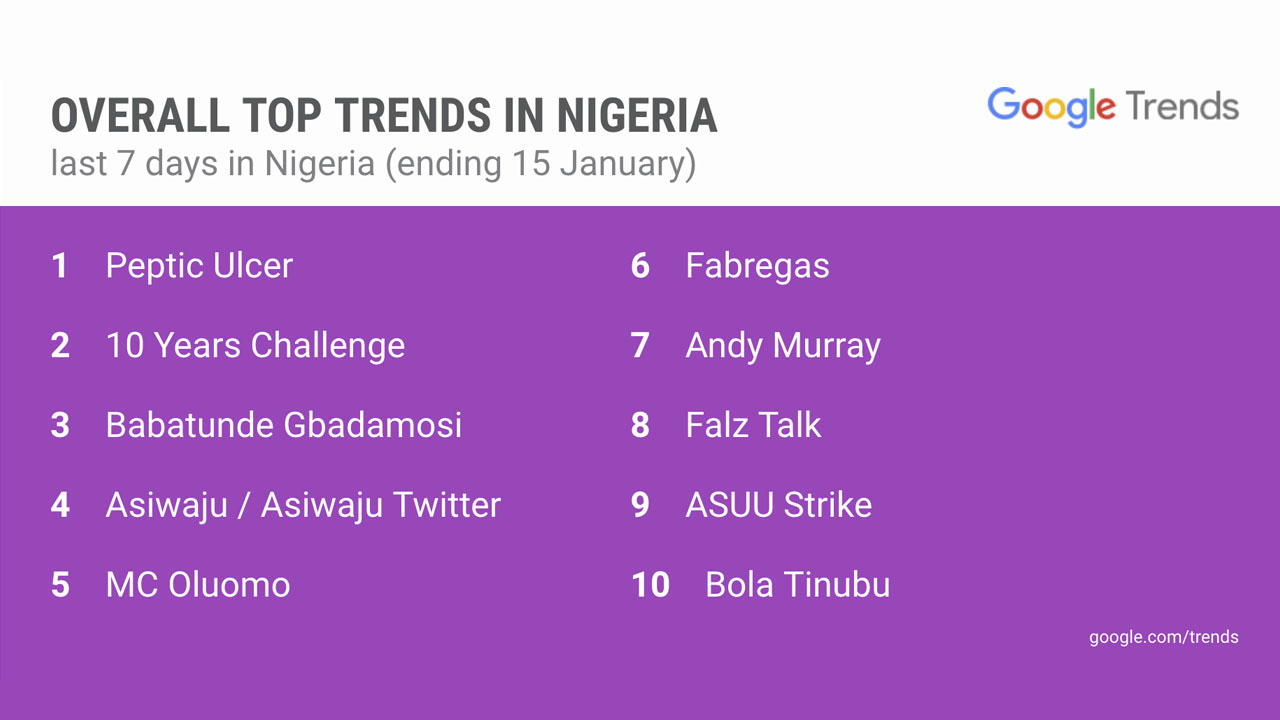Select the MC Oluomo entry
Screen dimensions: 1280x720
tap(198, 585)
